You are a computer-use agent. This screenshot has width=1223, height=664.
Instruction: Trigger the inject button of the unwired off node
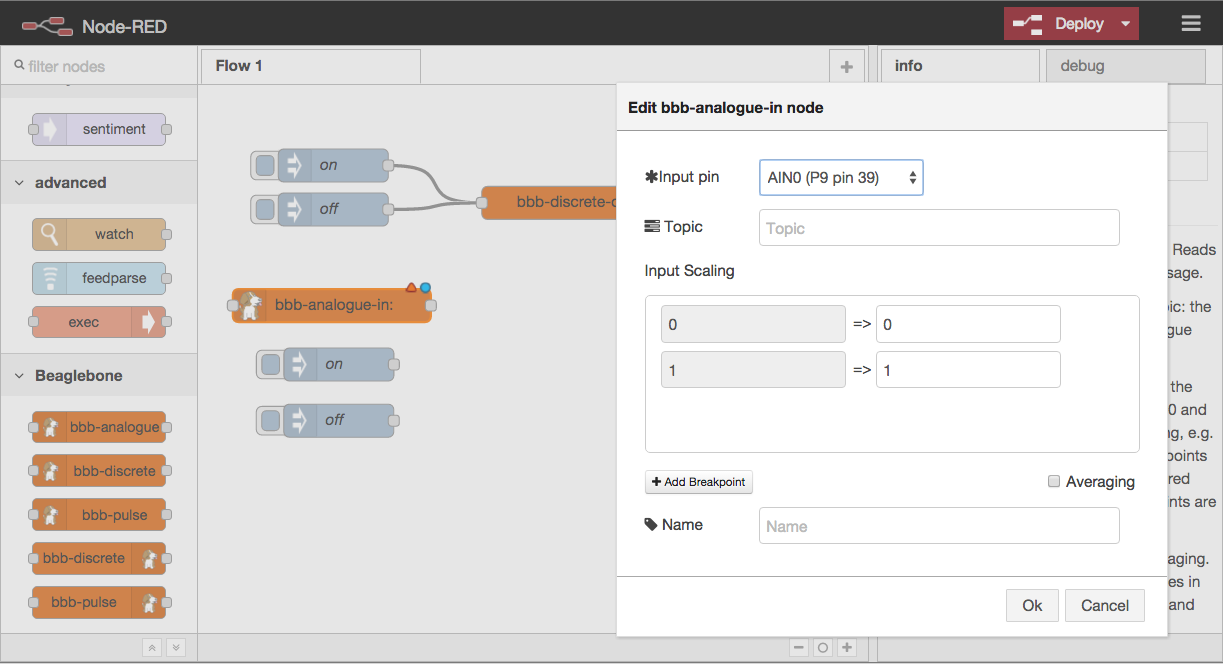click(271, 420)
